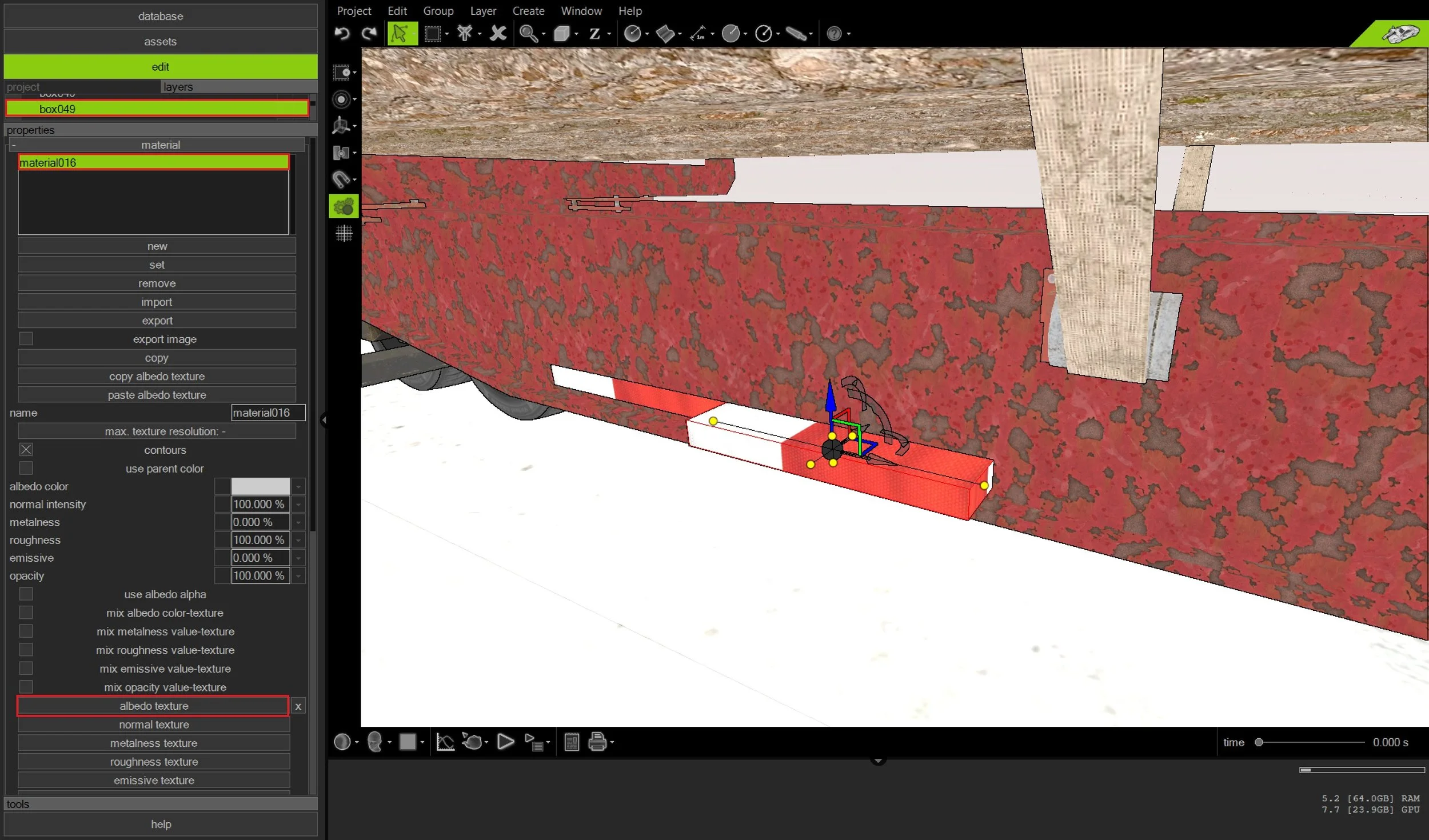Open dropdown arrow next to roughness value
Image resolution: width=1429 pixels, height=840 pixels.
tap(298, 540)
